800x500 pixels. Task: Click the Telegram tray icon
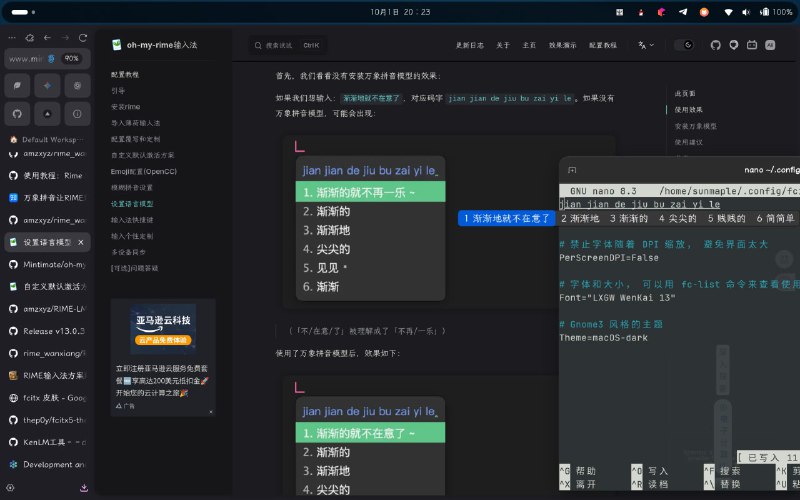pyautogui.click(x=683, y=12)
